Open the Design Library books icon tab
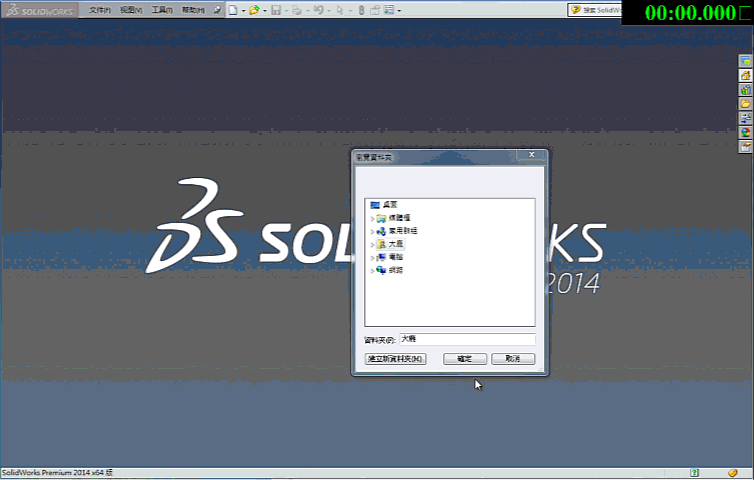Screen dimensions: 754x480 (x=745, y=90)
